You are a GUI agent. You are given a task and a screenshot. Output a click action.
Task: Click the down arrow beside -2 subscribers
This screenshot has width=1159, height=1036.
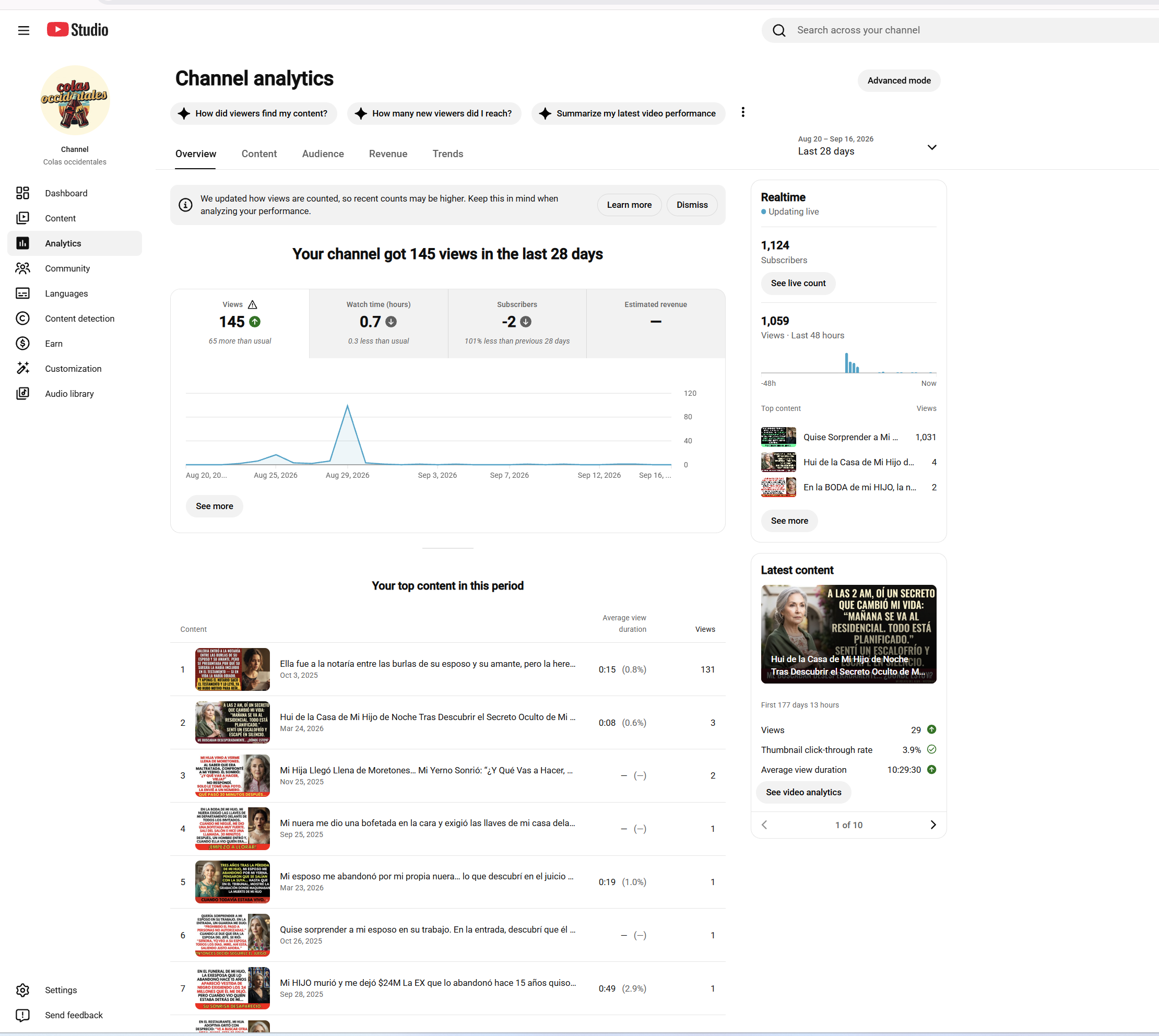click(526, 322)
